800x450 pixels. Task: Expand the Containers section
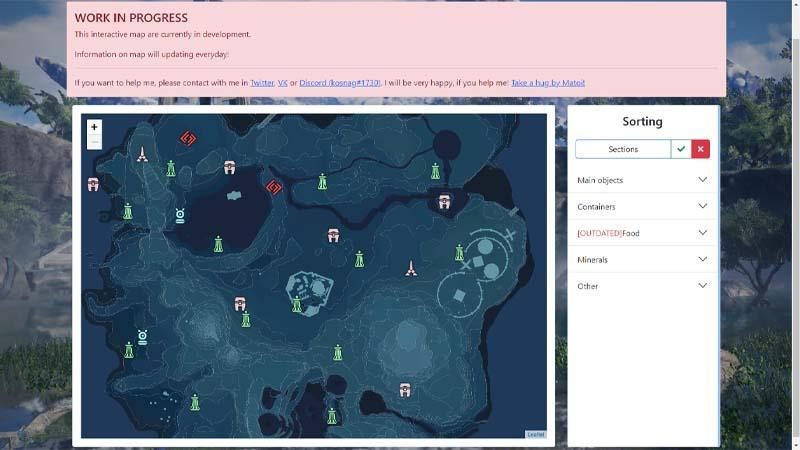642,207
